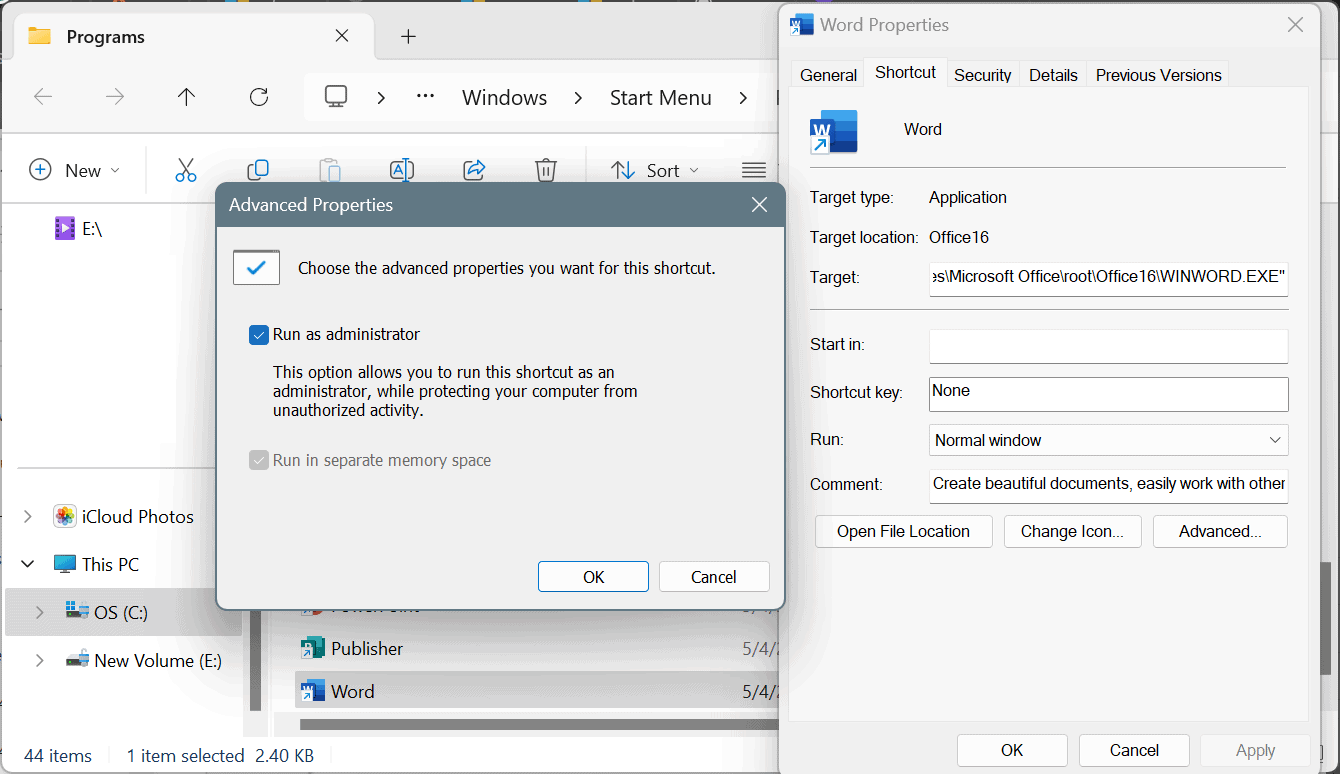Open the Advanced button in Word Properties

tap(1220, 532)
